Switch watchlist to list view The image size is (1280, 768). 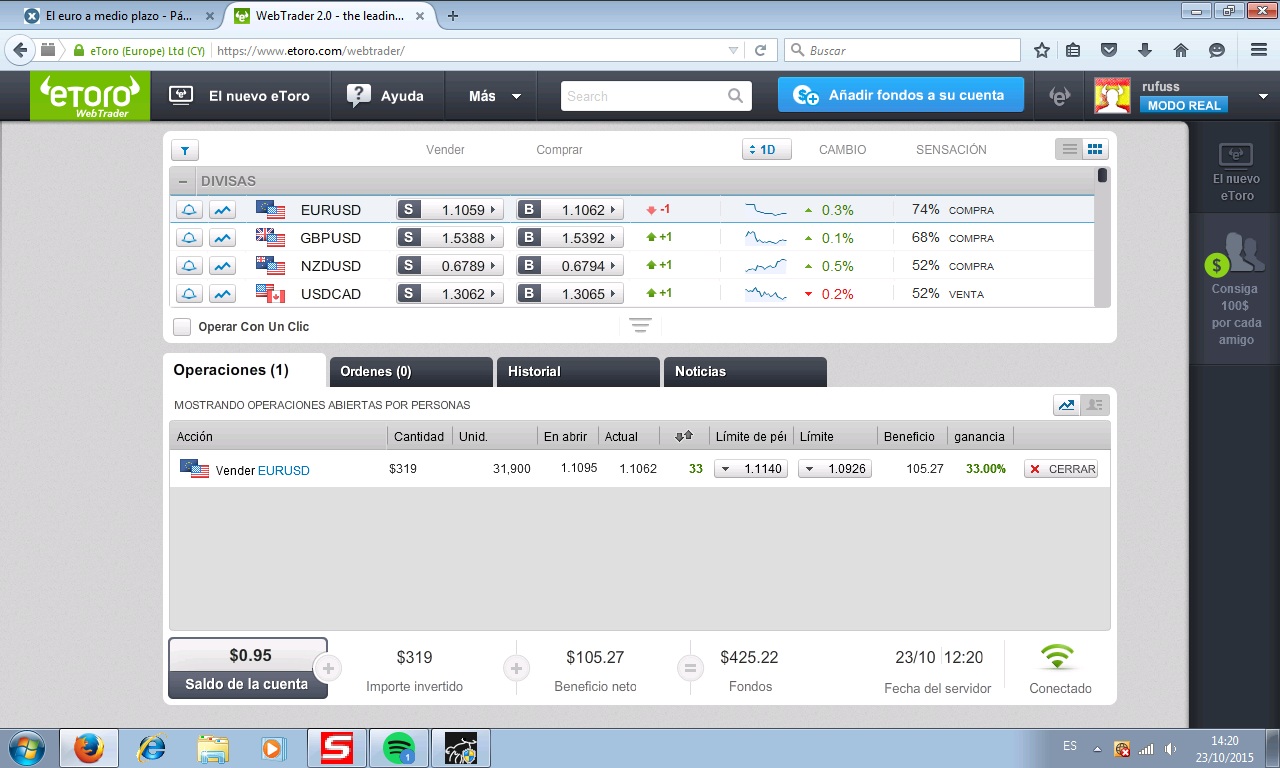pyautogui.click(x=1069, y=149)
